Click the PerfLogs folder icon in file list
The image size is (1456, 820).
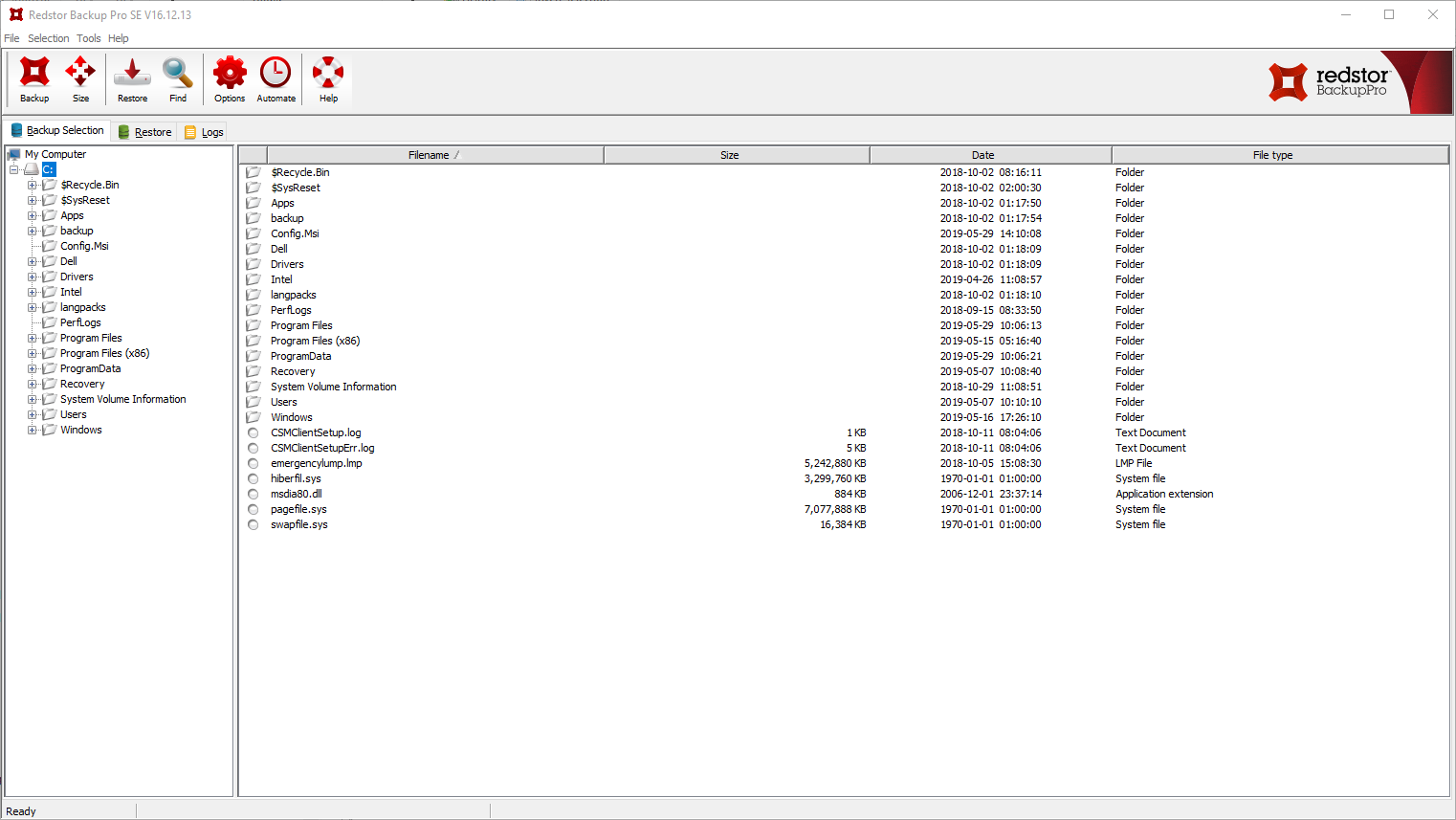[x=254, y=310]
